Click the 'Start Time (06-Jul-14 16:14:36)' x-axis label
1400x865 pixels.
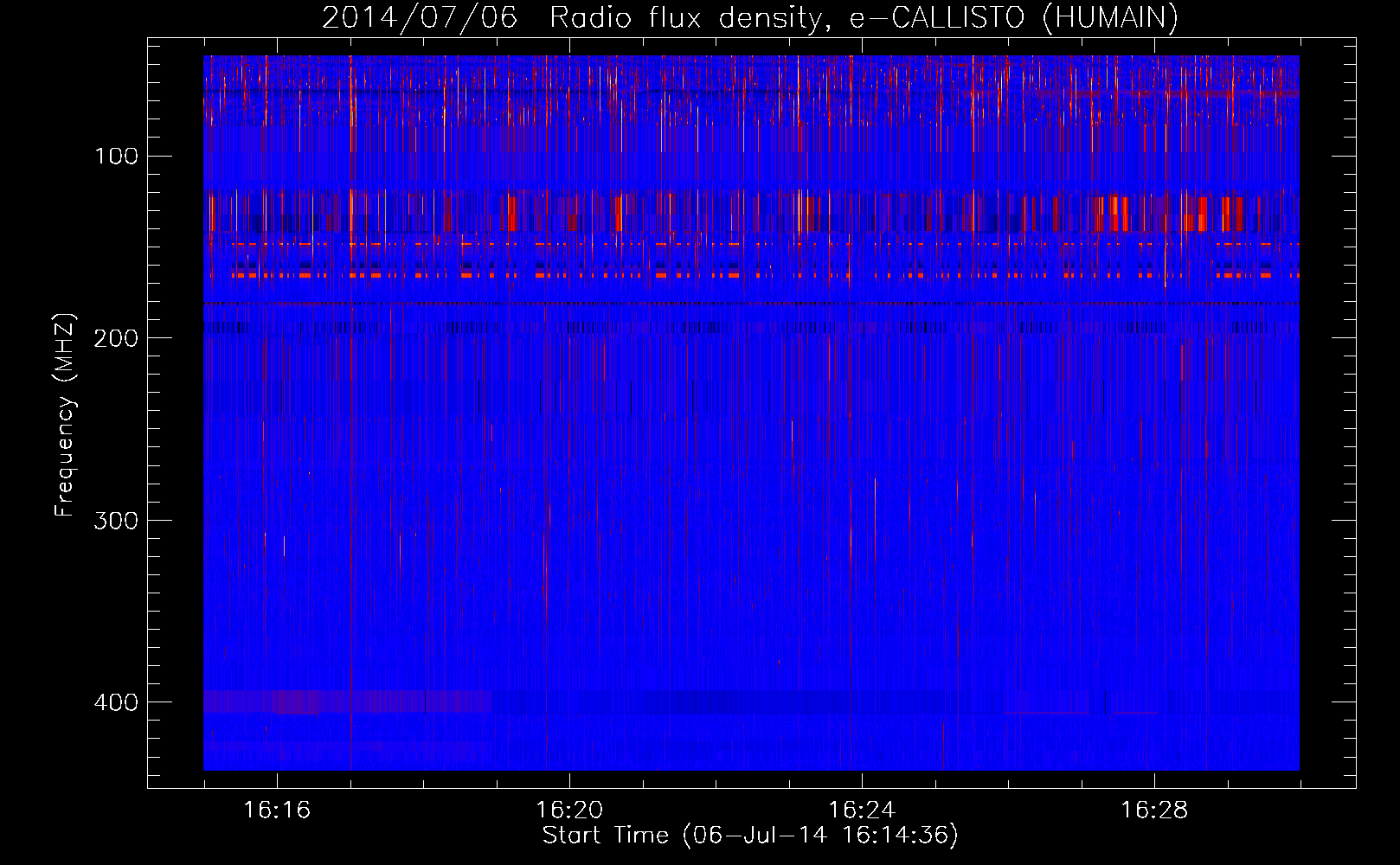(750, 836)
